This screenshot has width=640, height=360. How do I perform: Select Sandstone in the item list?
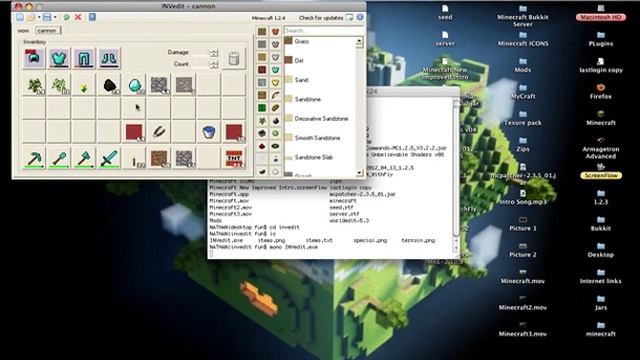[x=320, y=99]
